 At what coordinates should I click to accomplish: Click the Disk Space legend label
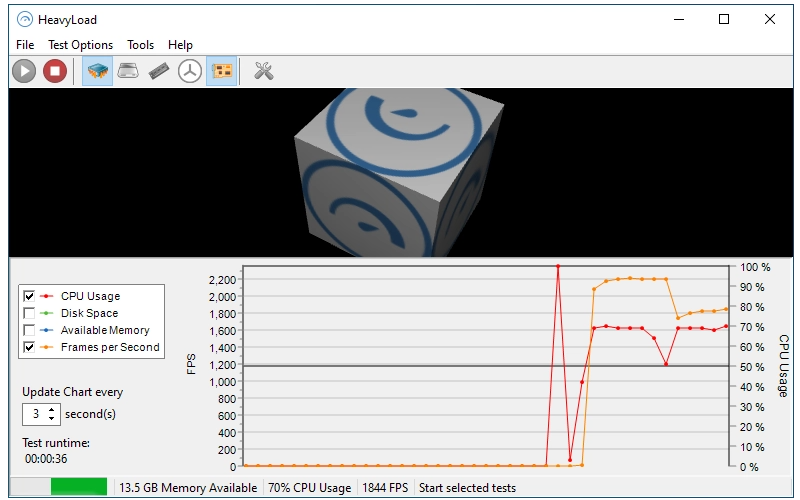(x=89, y=313)
